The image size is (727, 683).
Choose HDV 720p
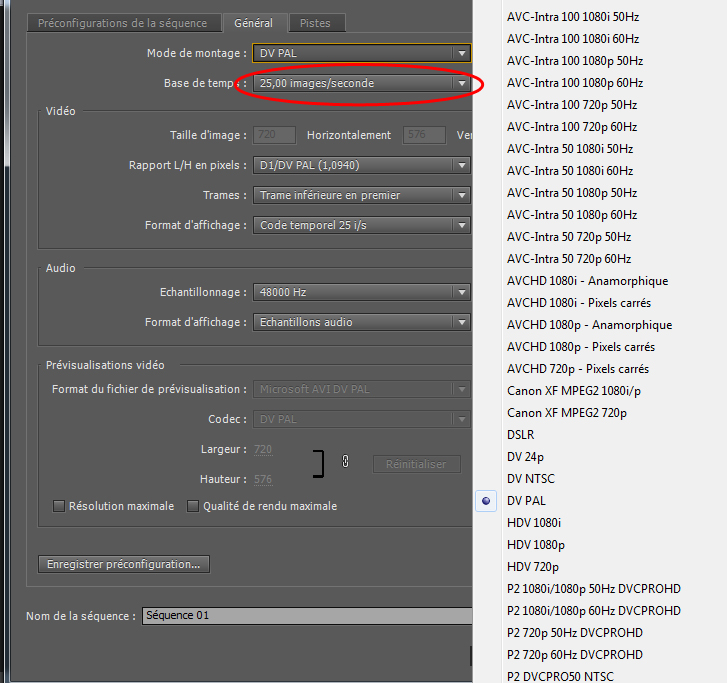(x=533, y=567)
